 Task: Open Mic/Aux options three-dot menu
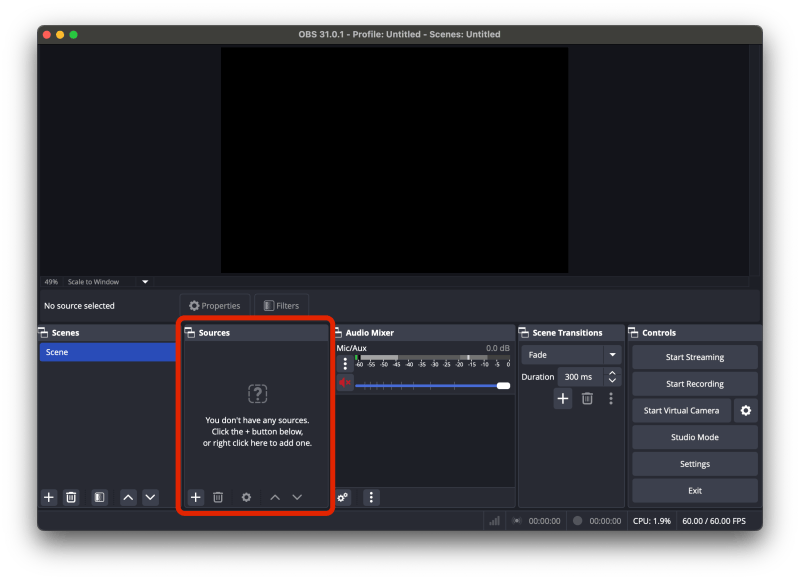click(345, 363)
